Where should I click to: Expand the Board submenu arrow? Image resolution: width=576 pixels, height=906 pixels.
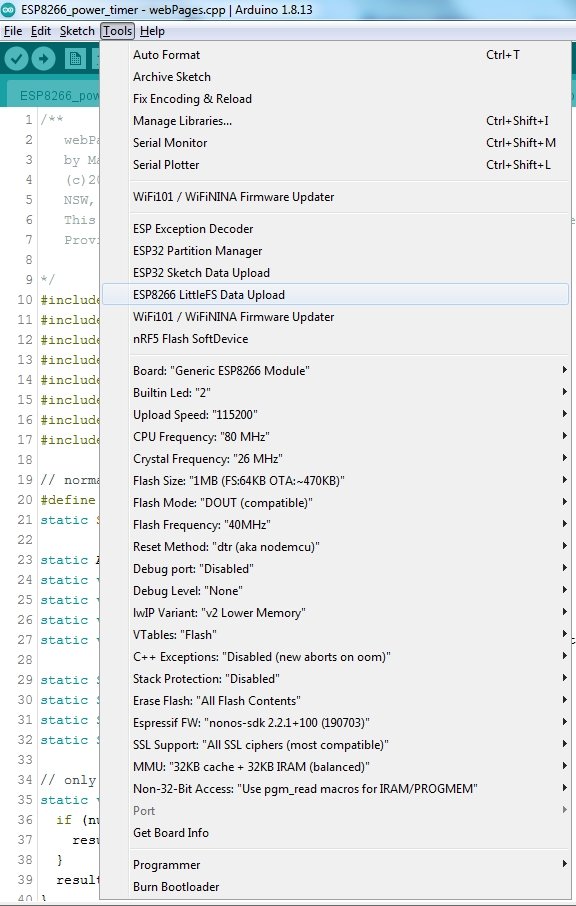[x=564, y=370]
